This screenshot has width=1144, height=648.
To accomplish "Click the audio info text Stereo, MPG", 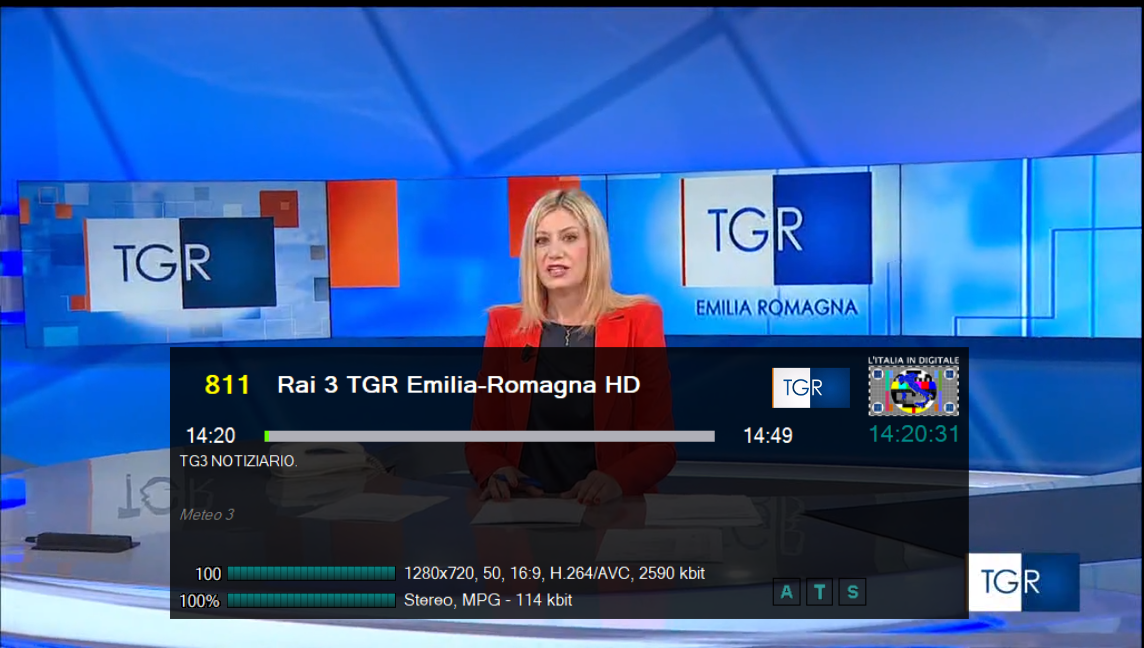I will 488,600.
